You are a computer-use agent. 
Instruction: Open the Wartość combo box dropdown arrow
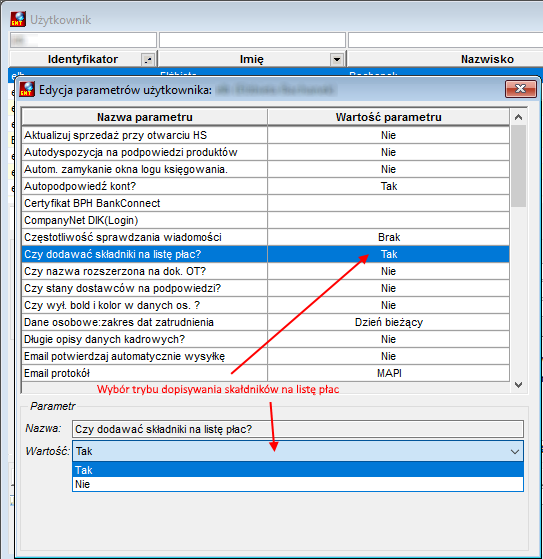(514, 451)
